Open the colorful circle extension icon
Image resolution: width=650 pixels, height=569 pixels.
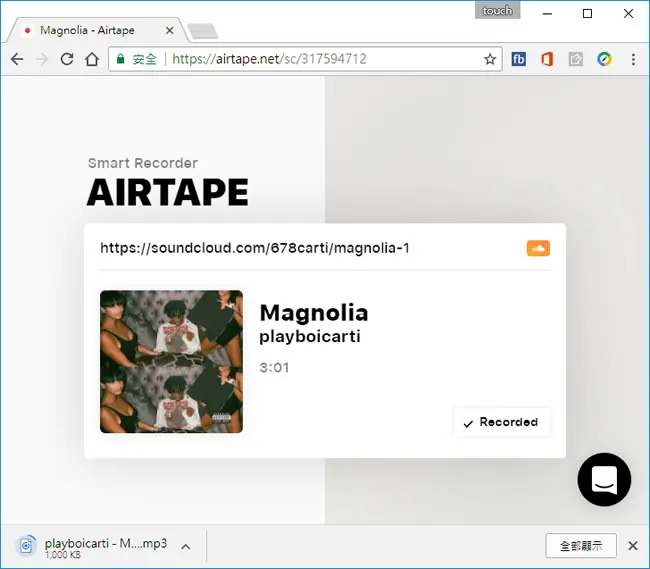point(604,59)
